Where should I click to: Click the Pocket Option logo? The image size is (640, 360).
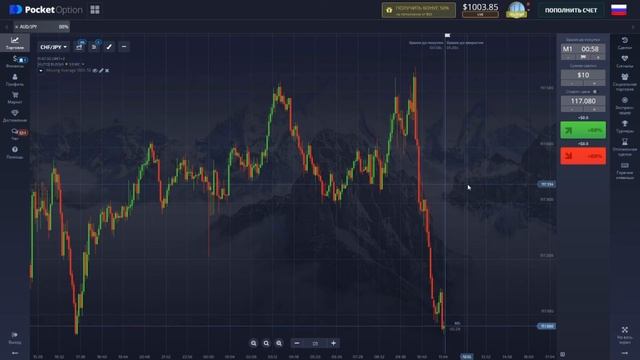(x=45, y=9)
